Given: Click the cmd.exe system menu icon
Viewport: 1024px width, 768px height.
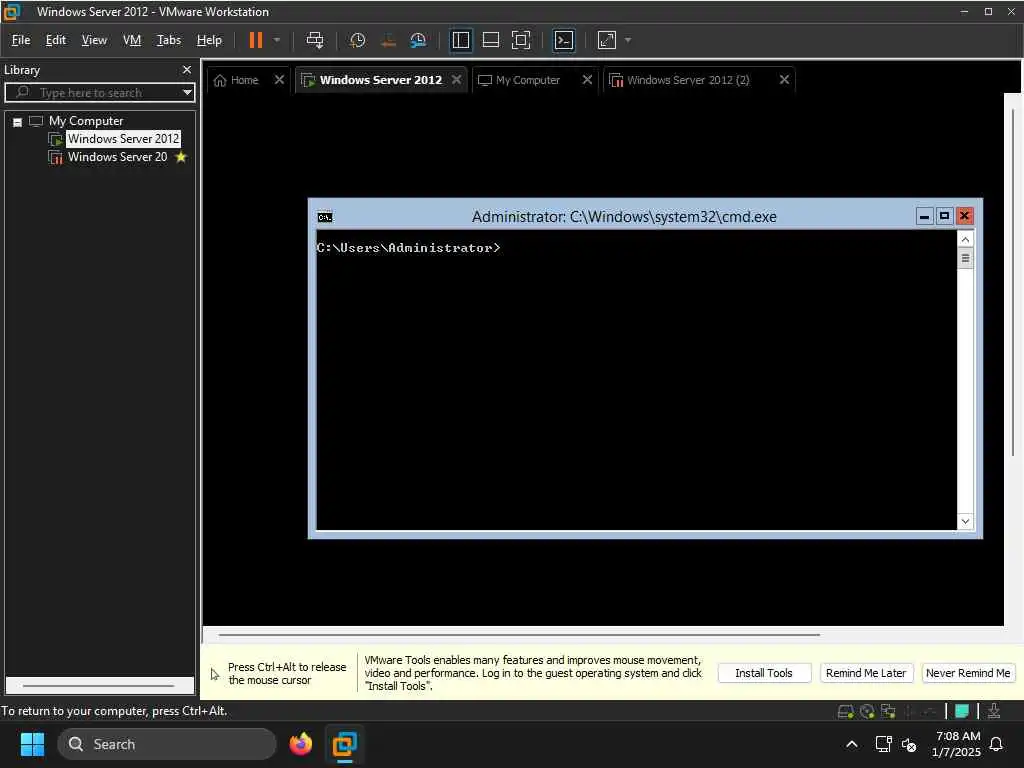Looking at the screenshot, I should [x=325, y=217].
